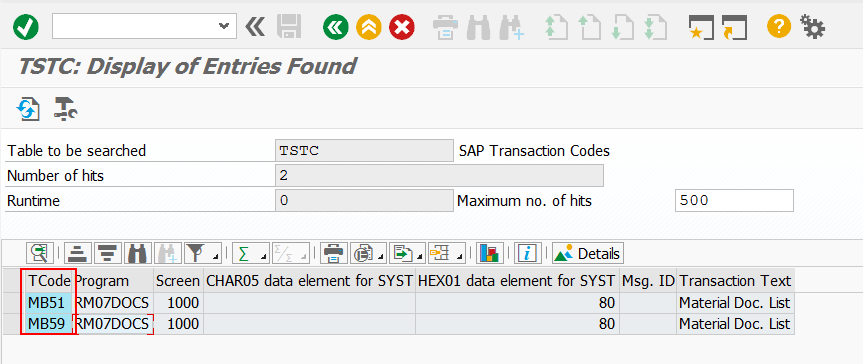Click the Msg. ID column header
The height and width of the screenshot is (364, 863).
(648, 281)
